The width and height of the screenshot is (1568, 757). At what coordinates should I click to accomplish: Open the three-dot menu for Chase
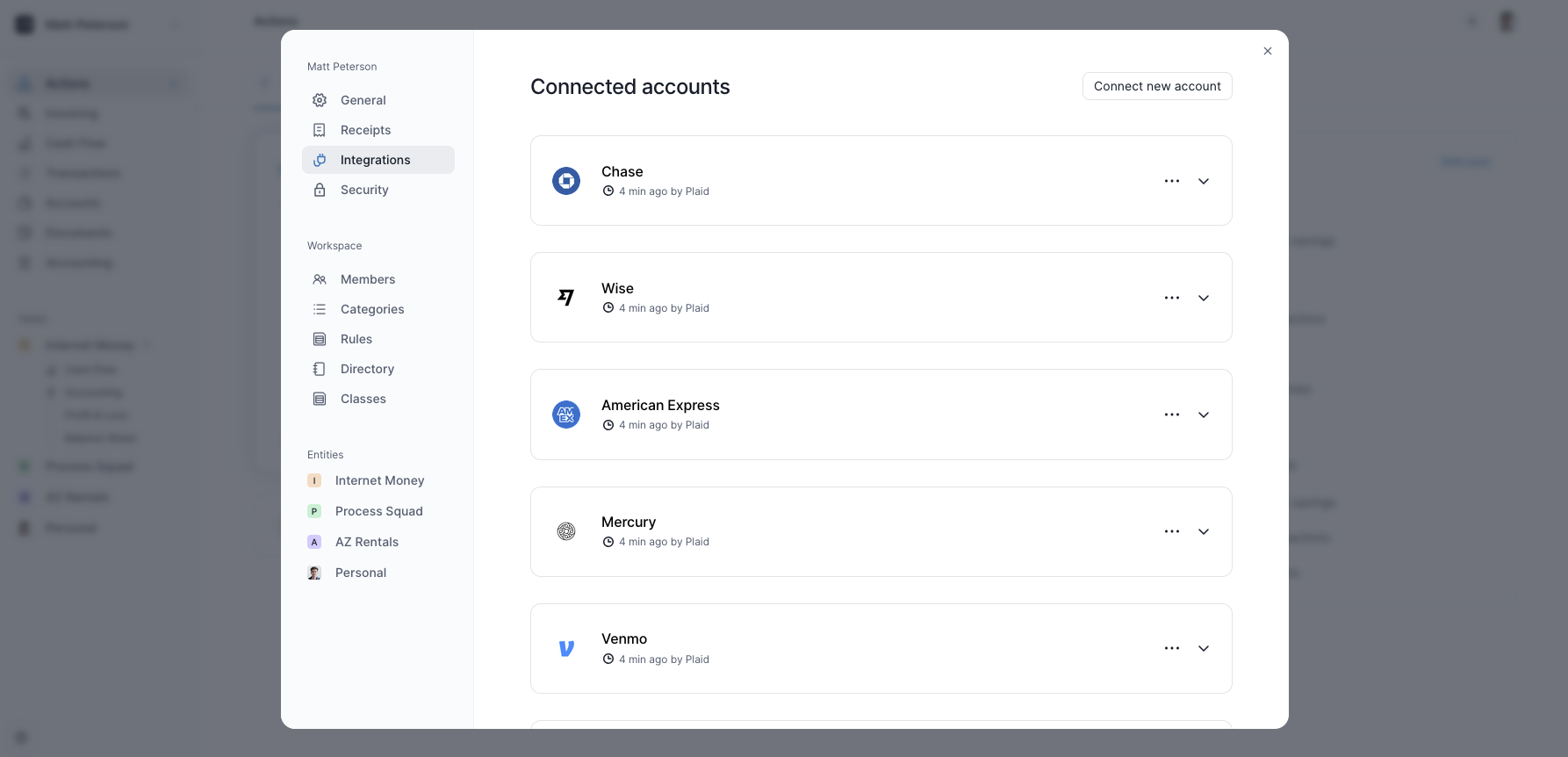click(1172, 181)
